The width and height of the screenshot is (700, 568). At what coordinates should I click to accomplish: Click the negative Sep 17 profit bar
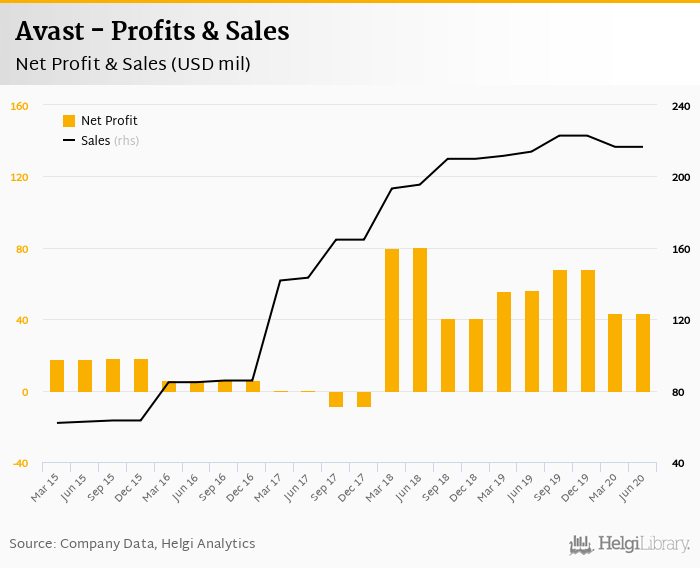point(336,399)
